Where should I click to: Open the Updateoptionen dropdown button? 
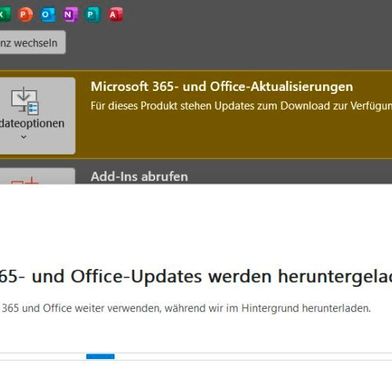tap(37, 116)
